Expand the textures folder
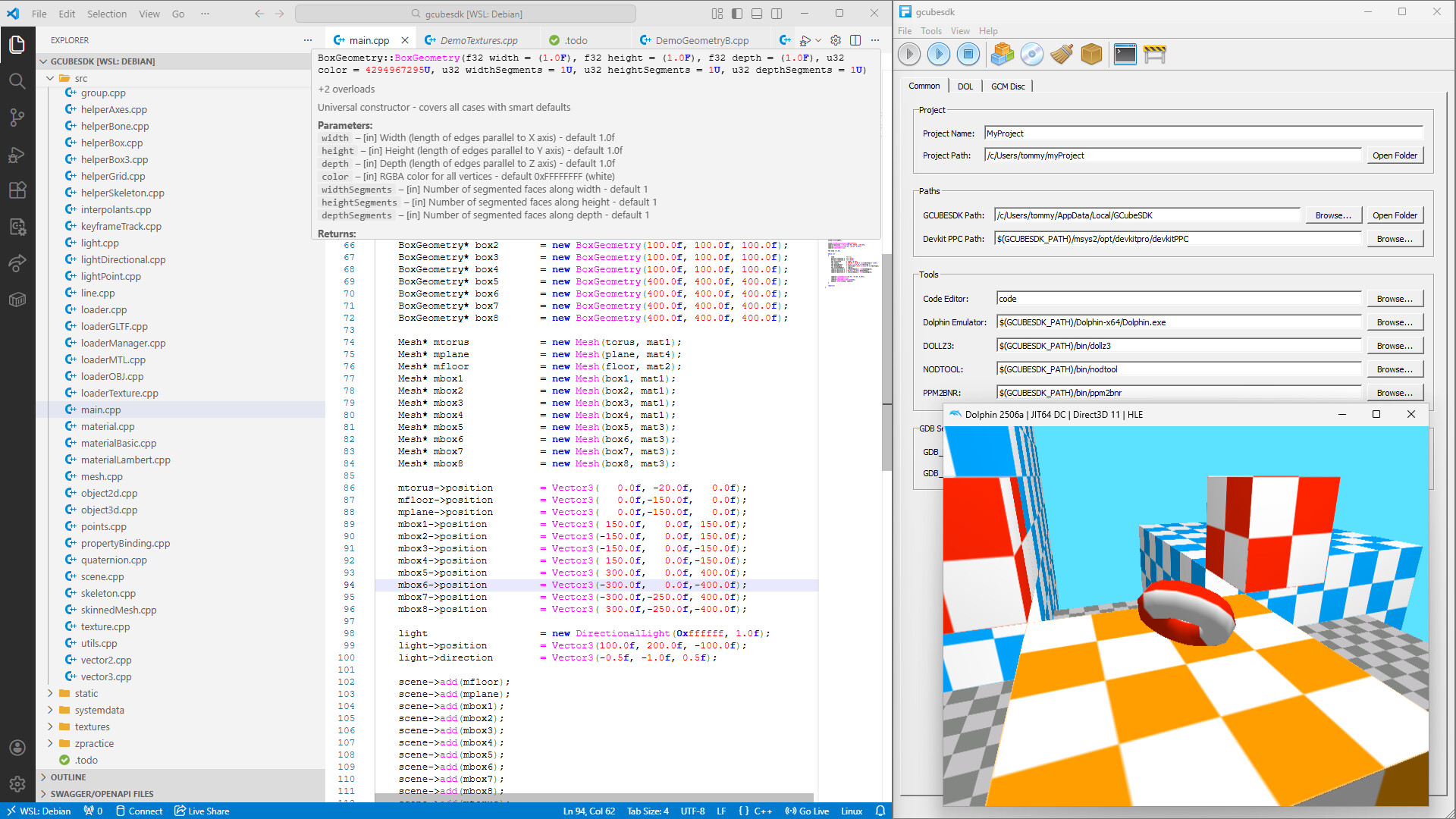 pyautogui.click(x=50, y=726)
